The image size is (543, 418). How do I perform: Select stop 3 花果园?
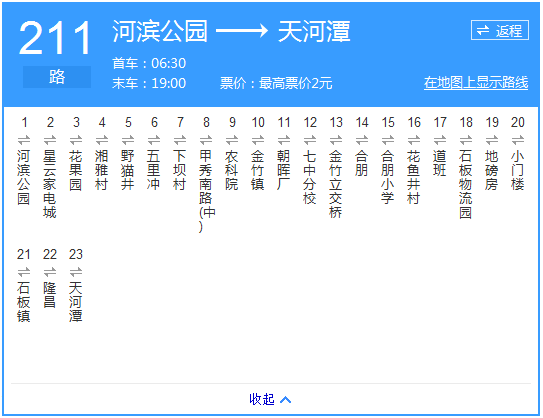click(x=76, y=170)
